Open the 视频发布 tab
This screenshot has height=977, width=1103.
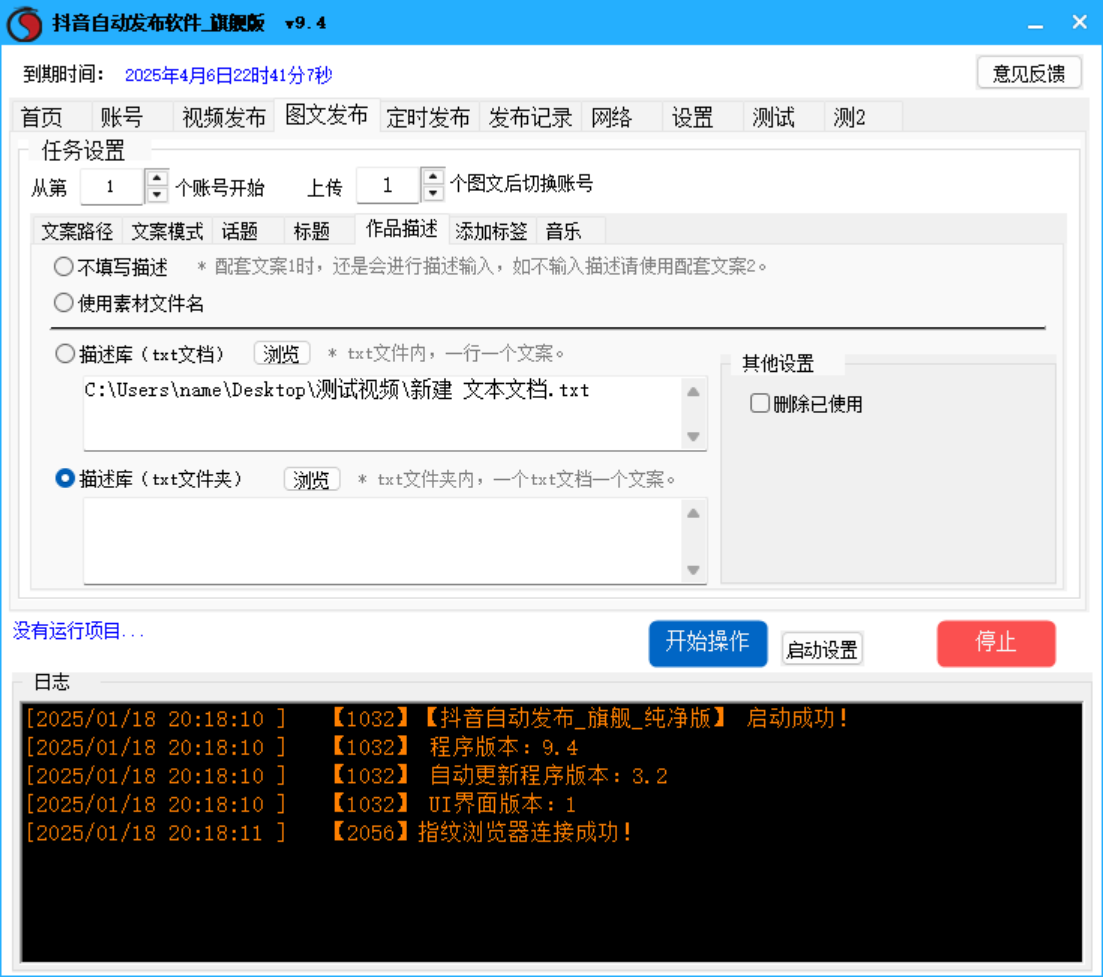click(x=223, y=117)
